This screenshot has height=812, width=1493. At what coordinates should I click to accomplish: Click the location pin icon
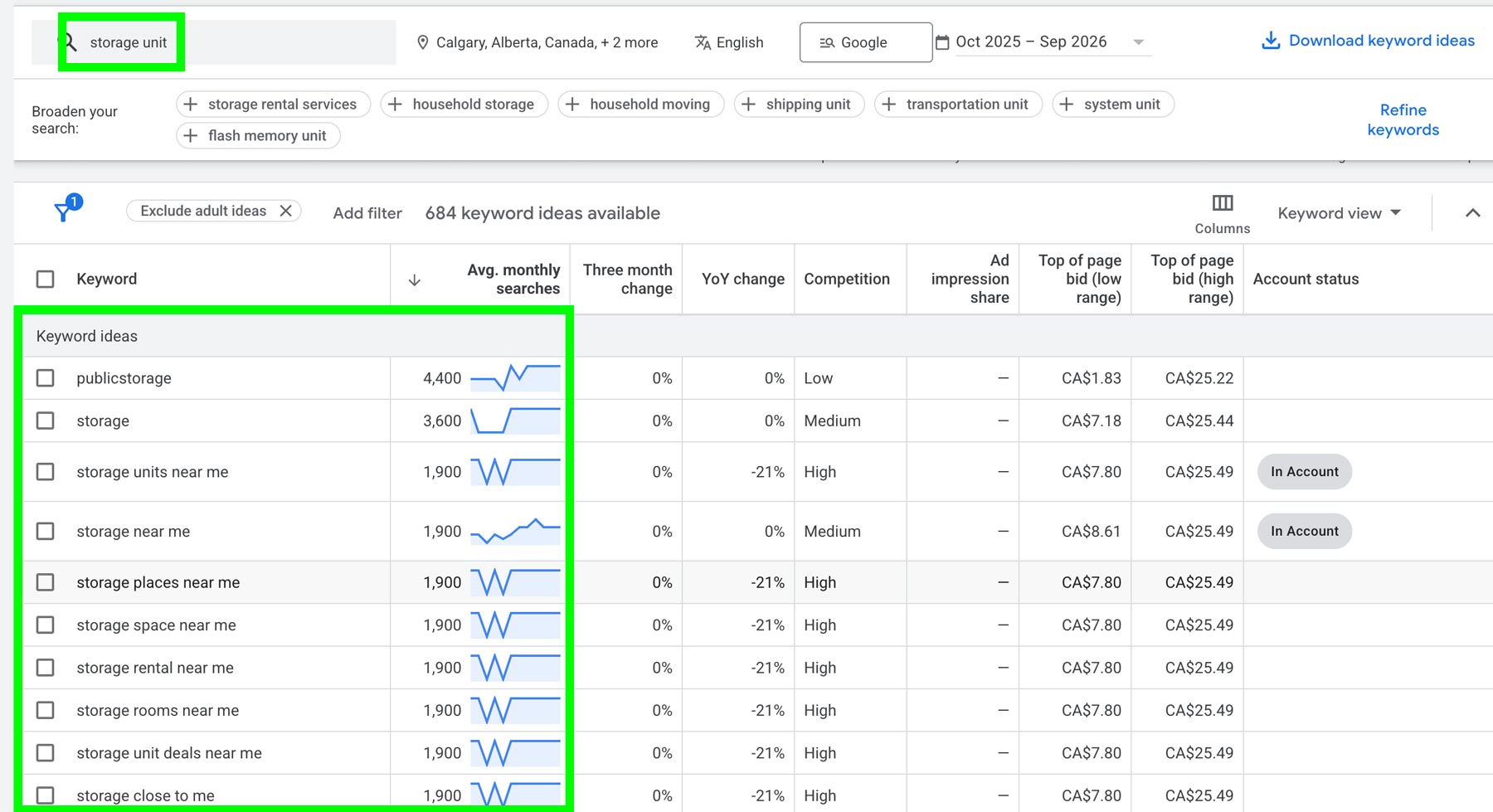(x=423, y=42)
